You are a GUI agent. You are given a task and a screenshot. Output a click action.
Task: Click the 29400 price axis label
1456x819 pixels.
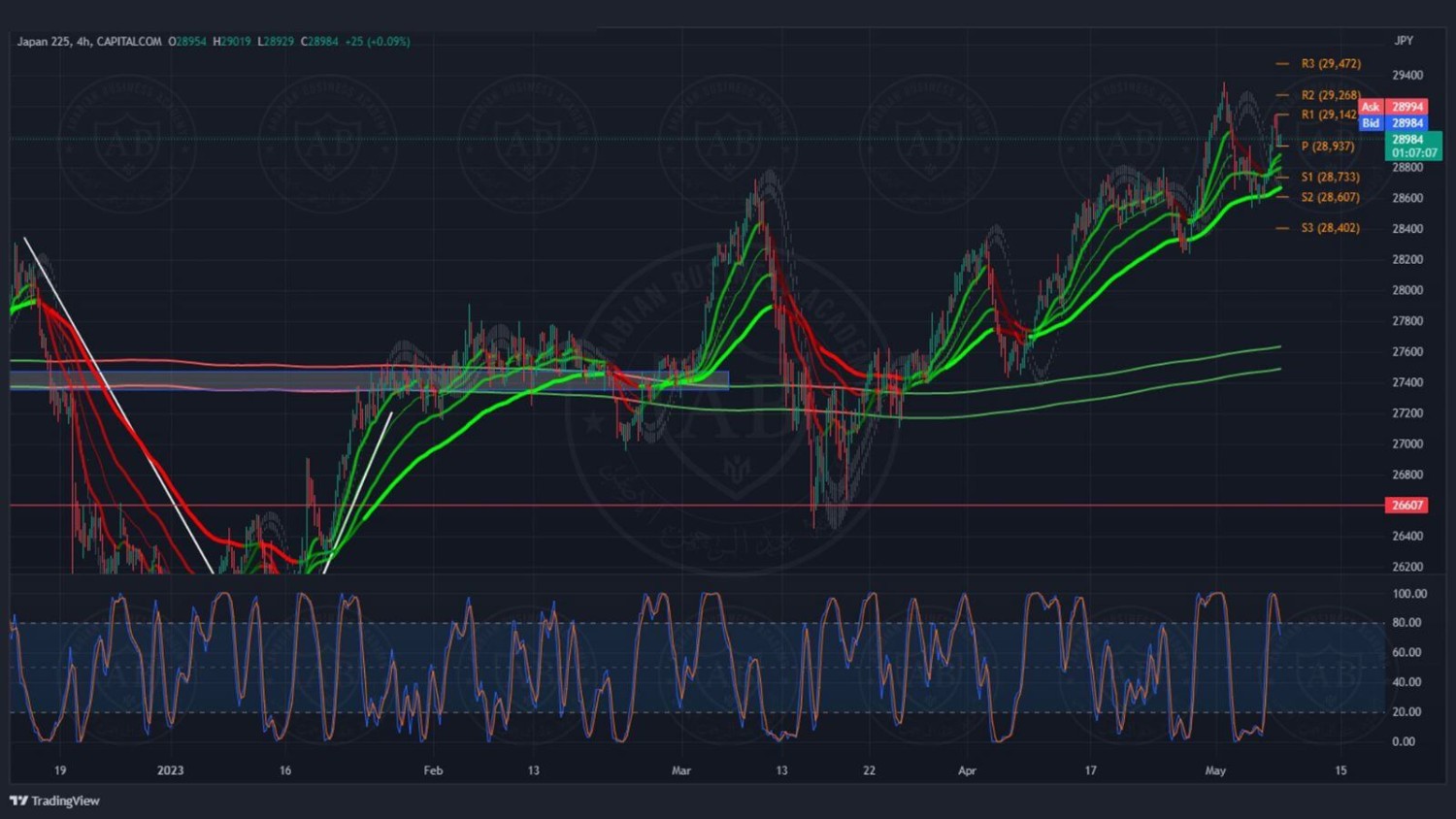tap(1407, 75)
